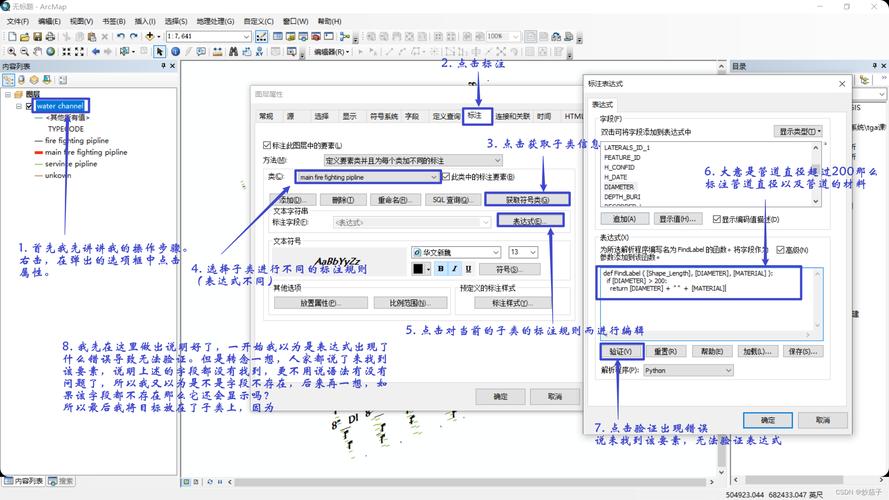Click the Undo arrow icon
The image size is (889, 500).
120,36
